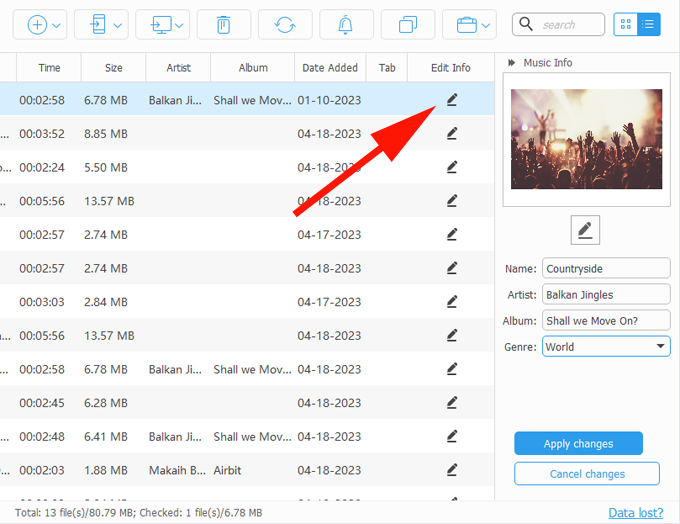Collapse the Music Info panel
The height and width of the screenshot is (524, 680).
click(513, 63)
